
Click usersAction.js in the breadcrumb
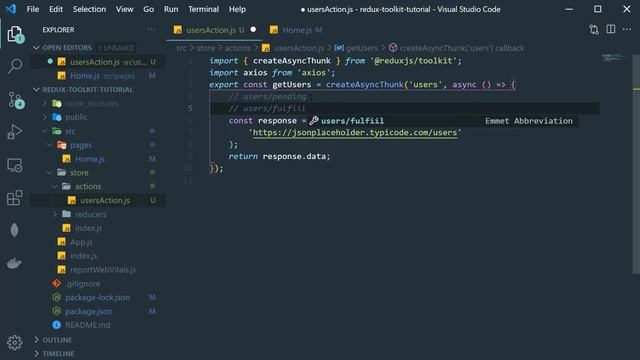pyautogui.click(x=293, y=48)
